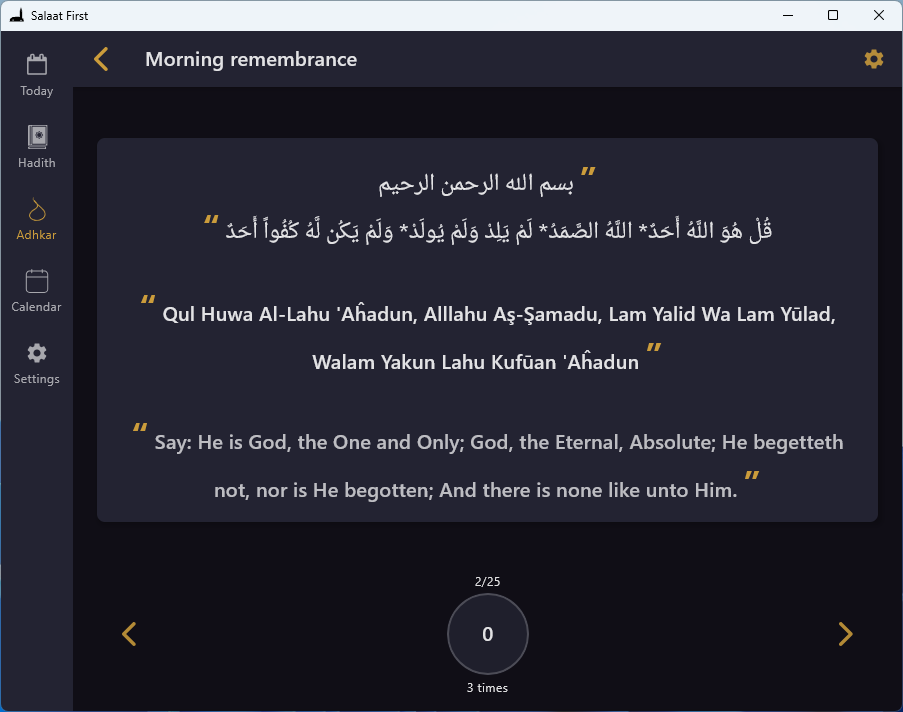
Task: Advance to the next dhikr with right chevron
Action: click(x=845, y=634)
